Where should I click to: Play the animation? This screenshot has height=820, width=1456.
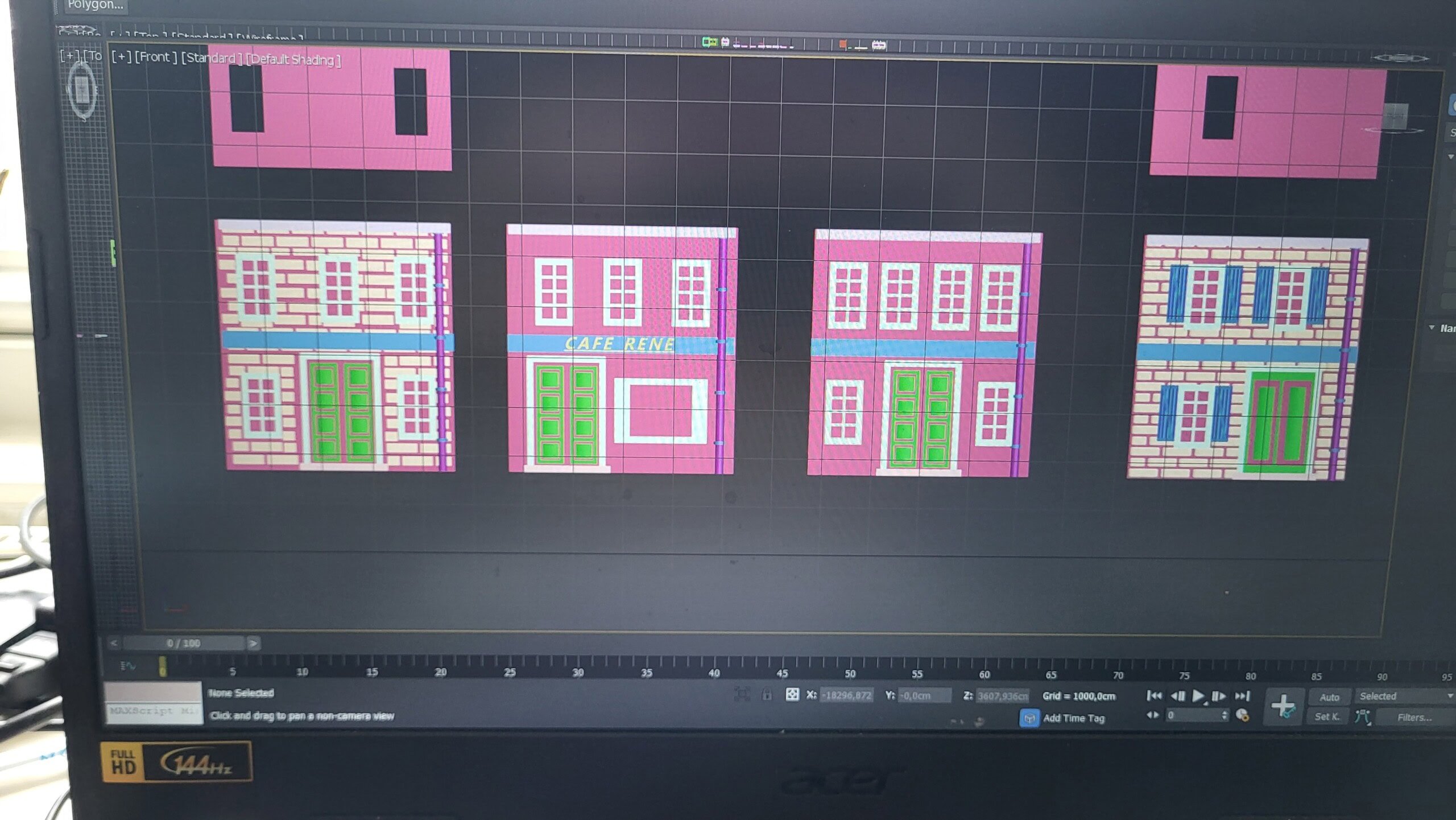click(1198, 695)
